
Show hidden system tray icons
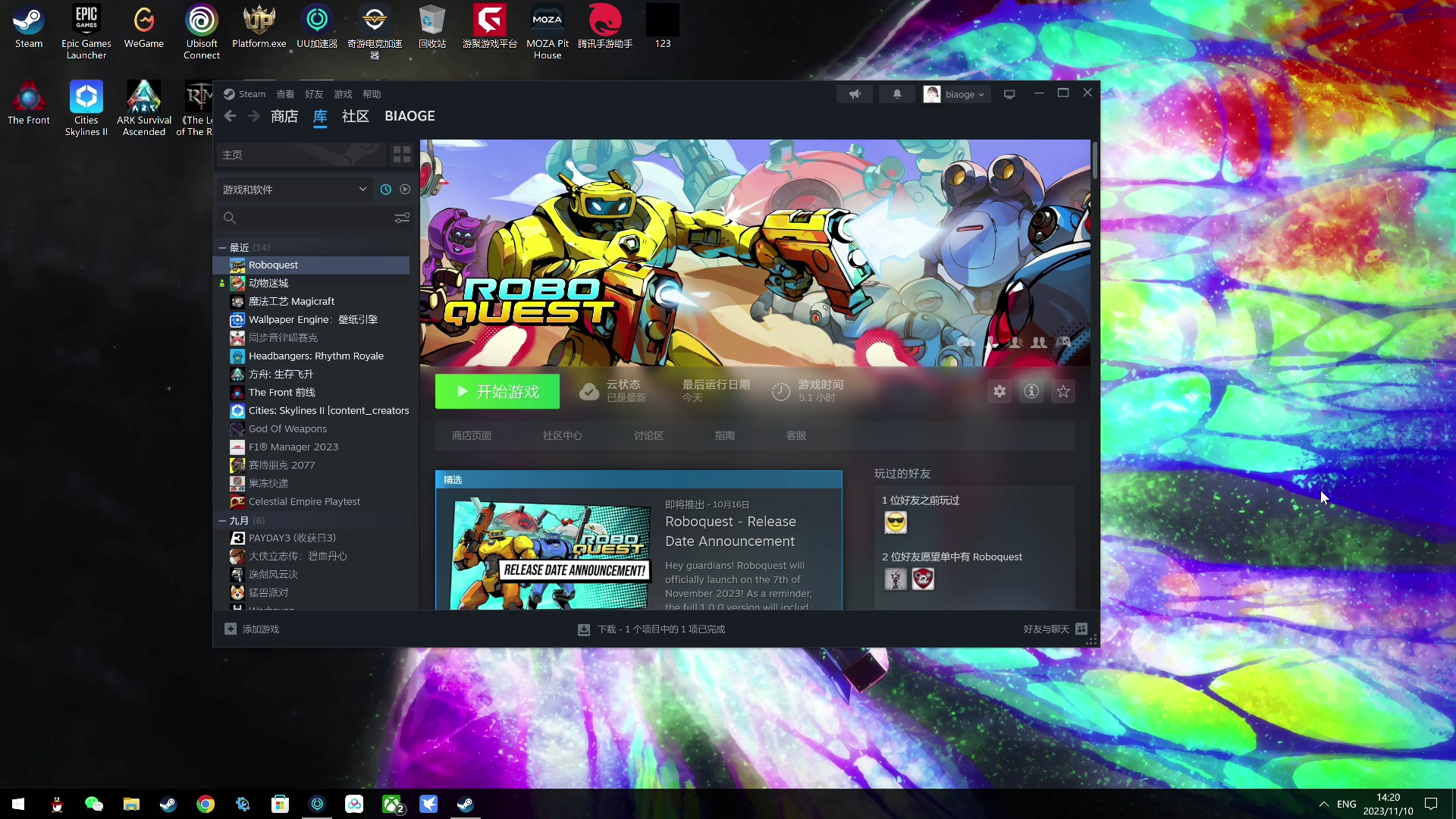(x=1323, y=804)
